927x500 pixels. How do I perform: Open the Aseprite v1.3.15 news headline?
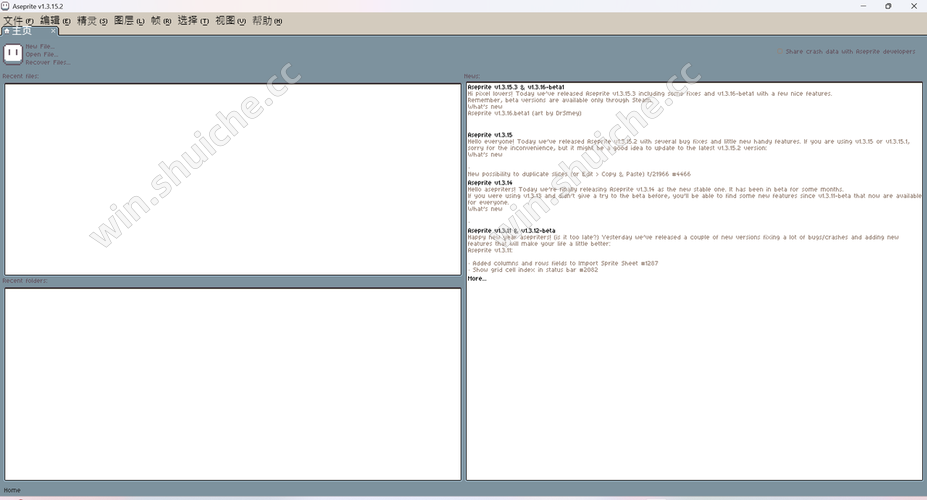pos(490,135)
